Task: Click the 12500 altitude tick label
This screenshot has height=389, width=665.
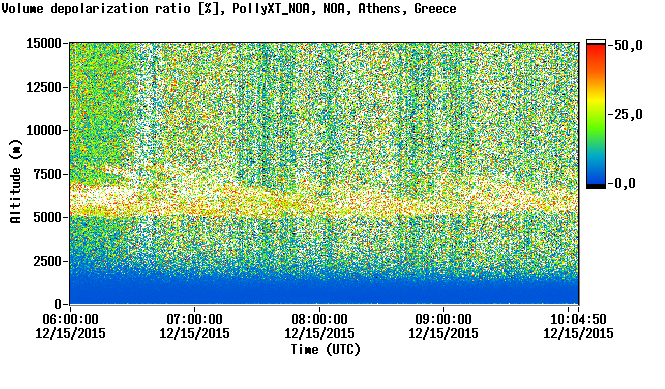Action: [x=44, y=87]
